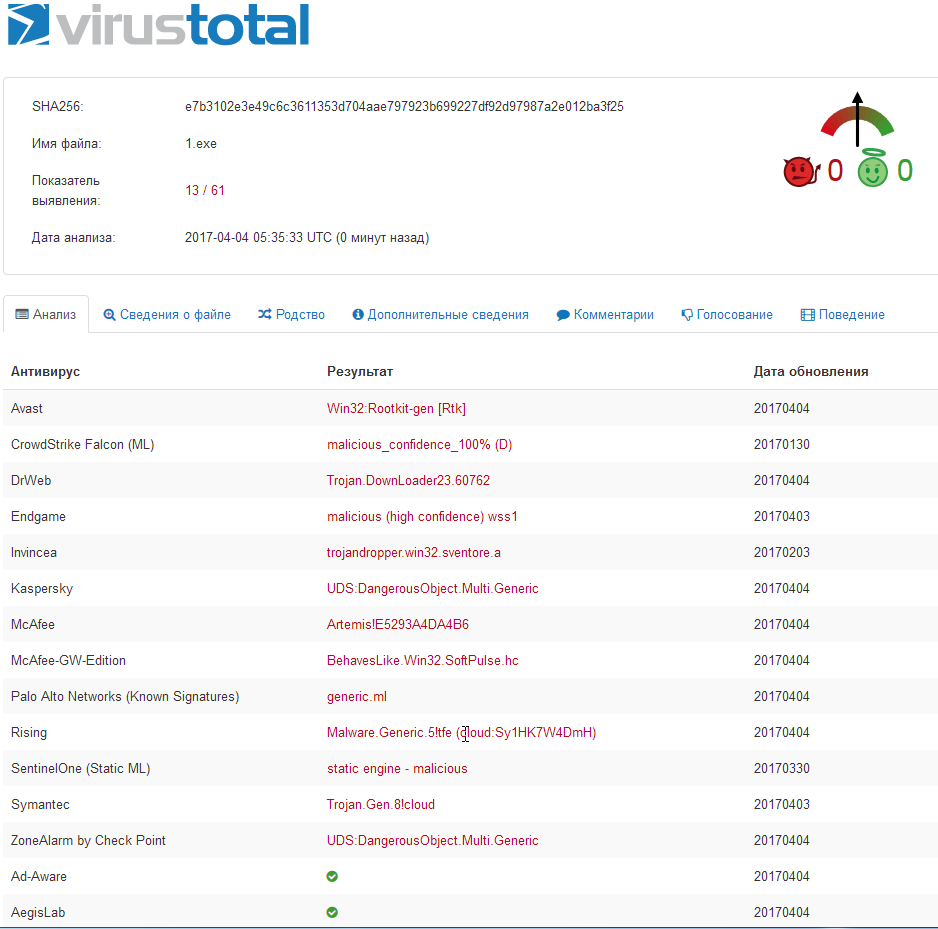Open the Анализ tab
Viewport: 938px width, 929px height.
click(x=46, y=314)
